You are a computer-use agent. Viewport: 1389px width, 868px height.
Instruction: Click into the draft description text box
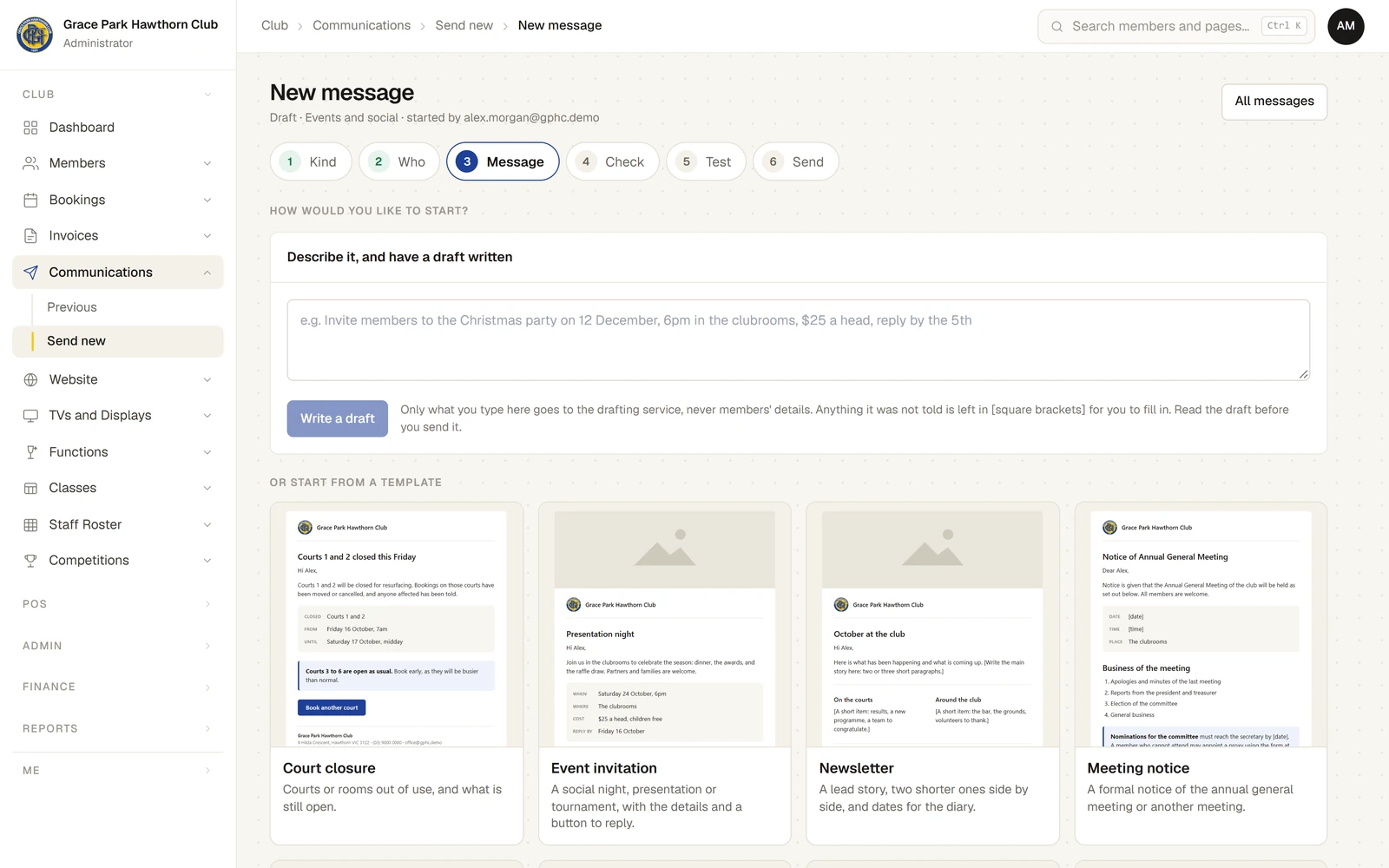click(799, 339)
